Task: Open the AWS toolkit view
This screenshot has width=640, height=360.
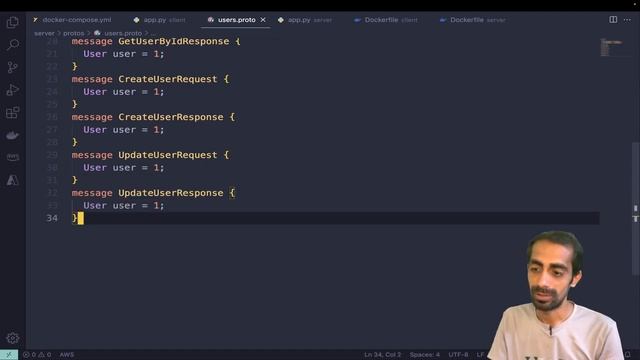Action: [13, 158]
